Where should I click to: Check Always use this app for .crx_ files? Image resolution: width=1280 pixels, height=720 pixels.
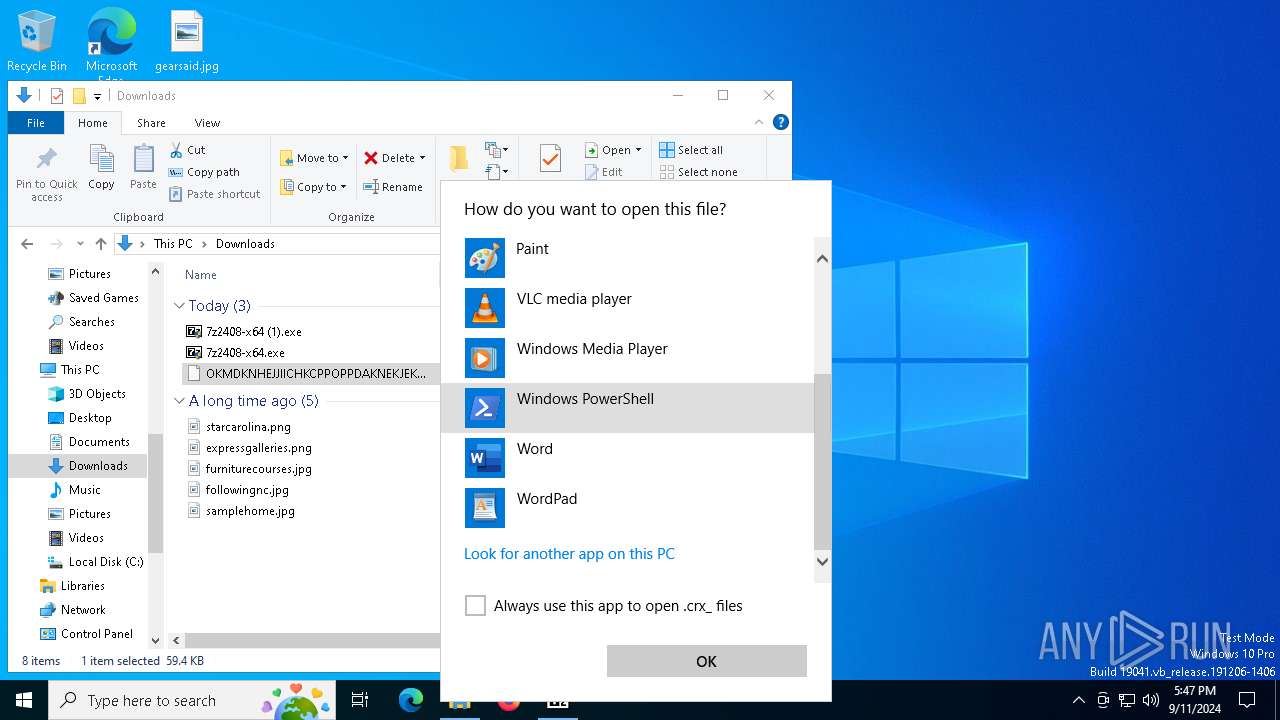tap(475, 606)
